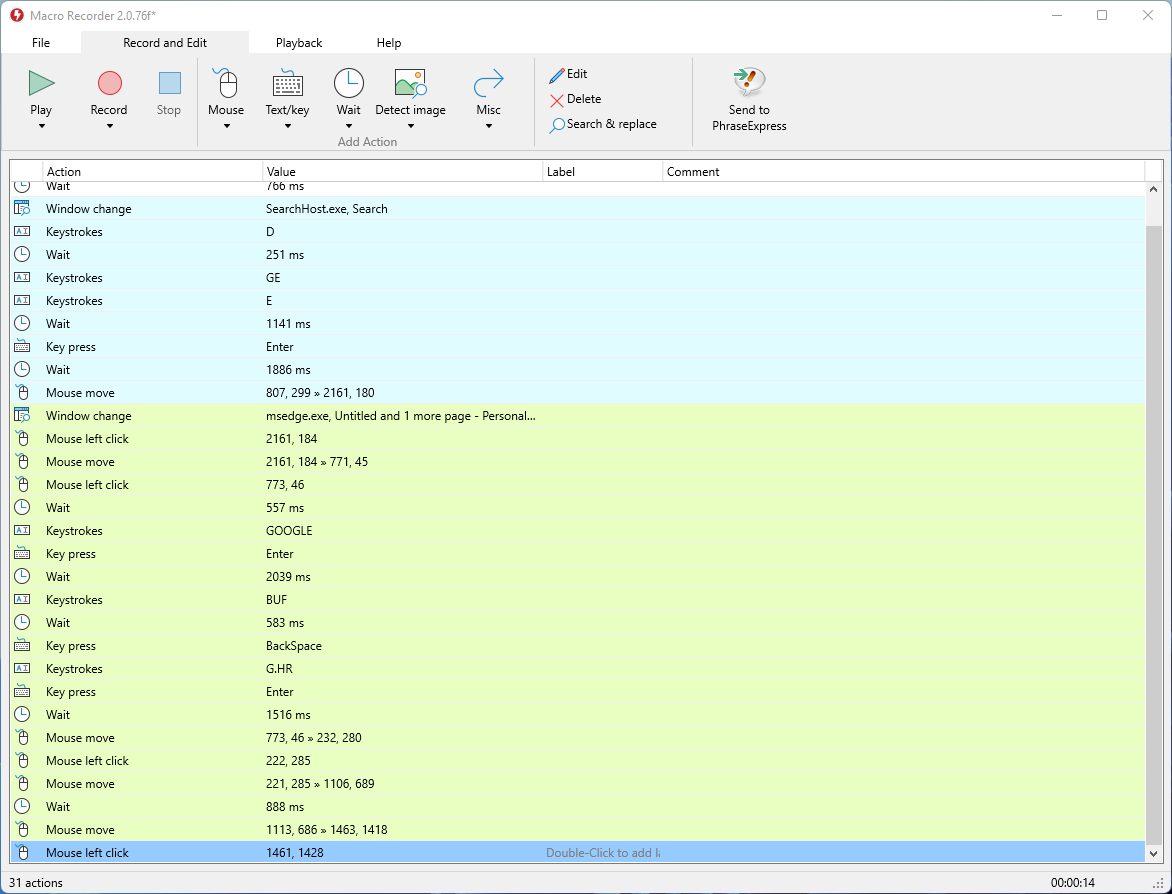
Task: Open the File menu
Action: 41,43
